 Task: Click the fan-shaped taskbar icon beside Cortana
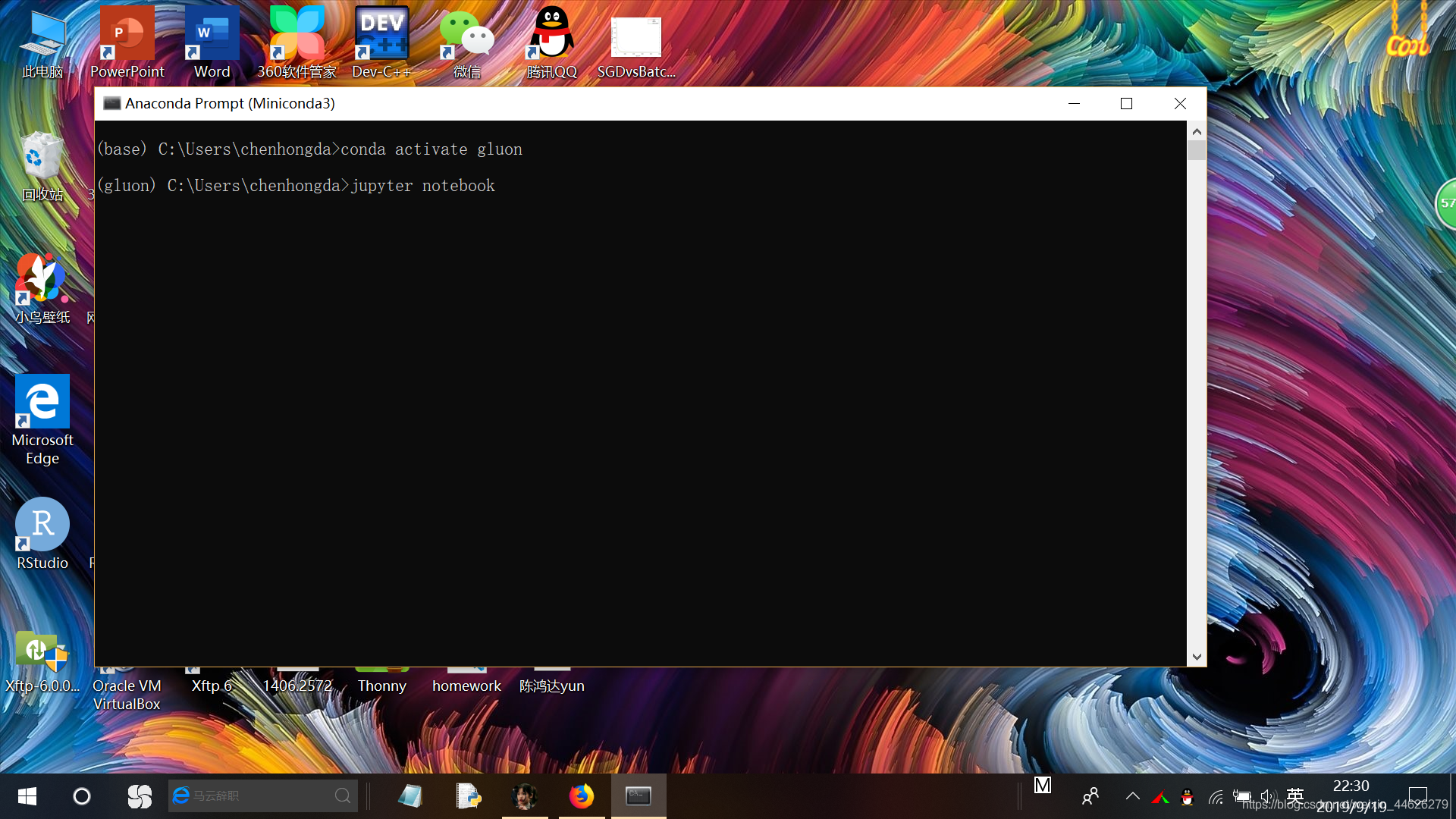[140, 796]
